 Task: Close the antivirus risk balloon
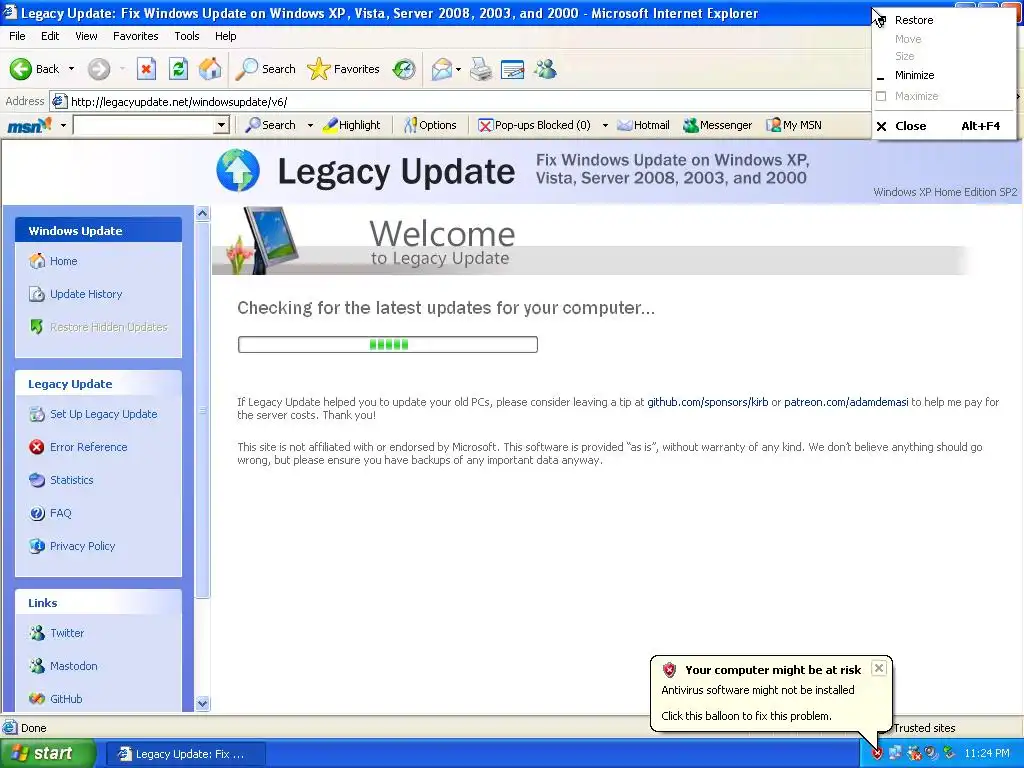coord(879,668)
